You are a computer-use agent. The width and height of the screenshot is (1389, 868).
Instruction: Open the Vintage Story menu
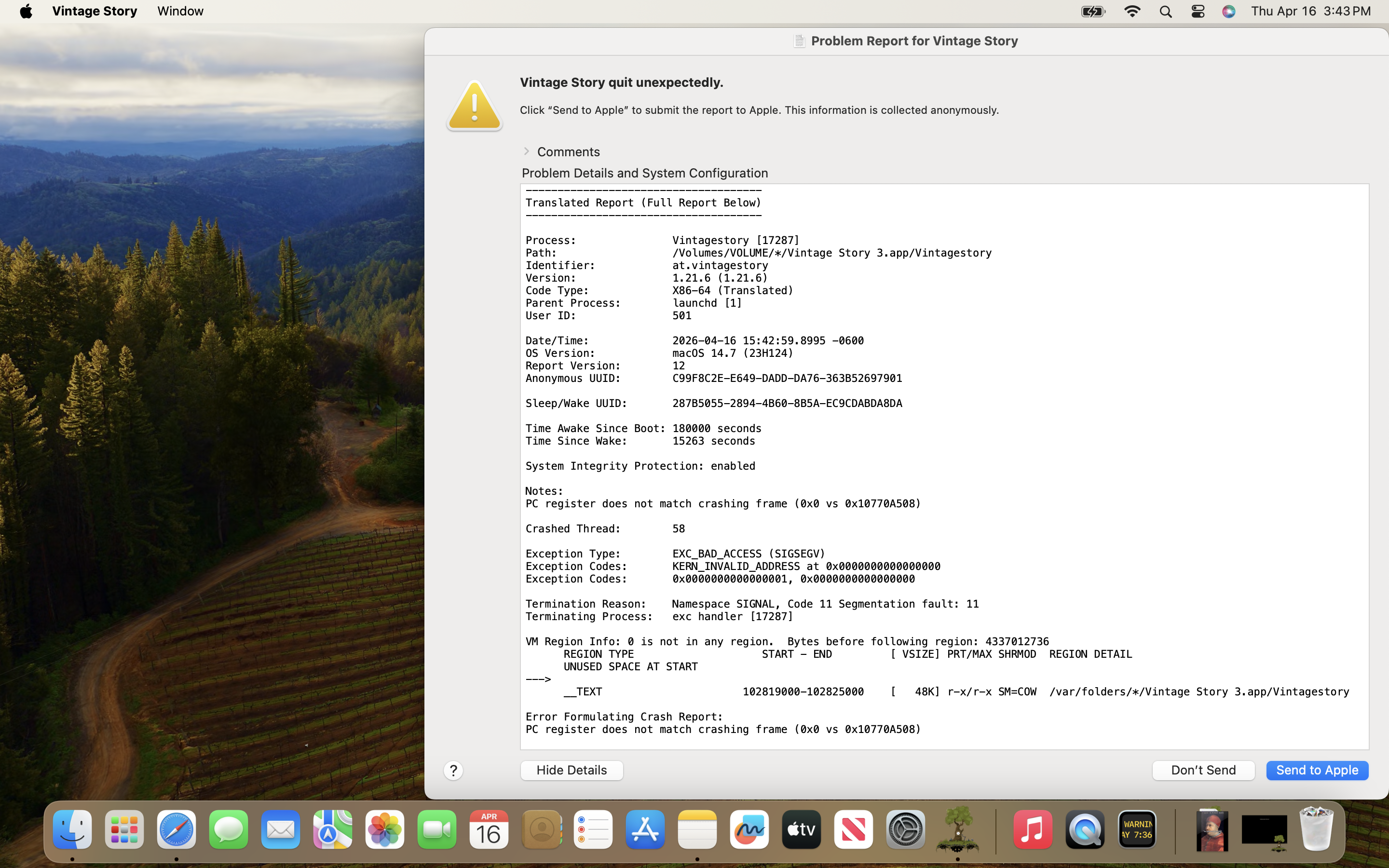(95, 12)
